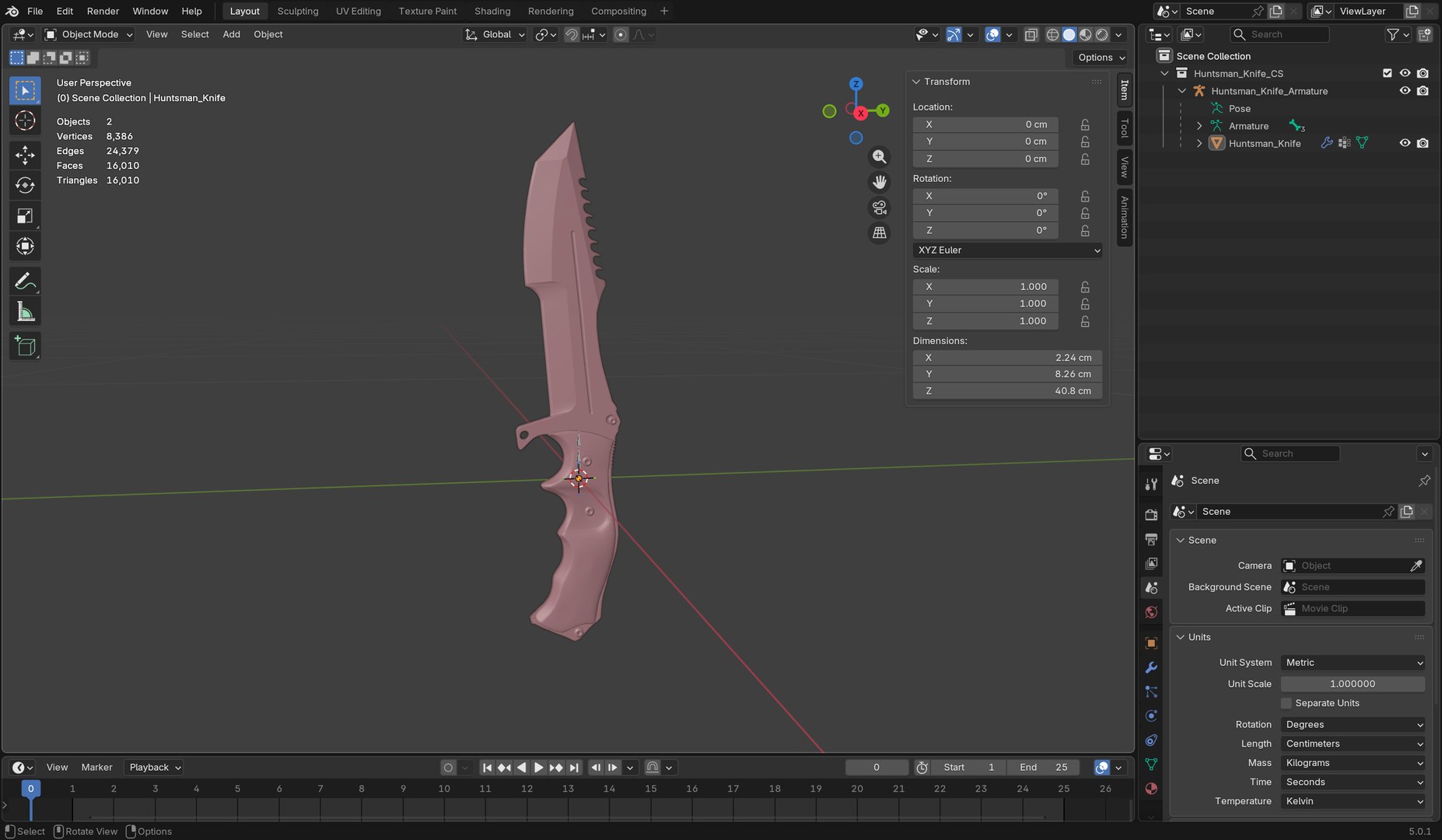
Task: Switch to the Shading workspace tab
Action: (x=492, y=11)
